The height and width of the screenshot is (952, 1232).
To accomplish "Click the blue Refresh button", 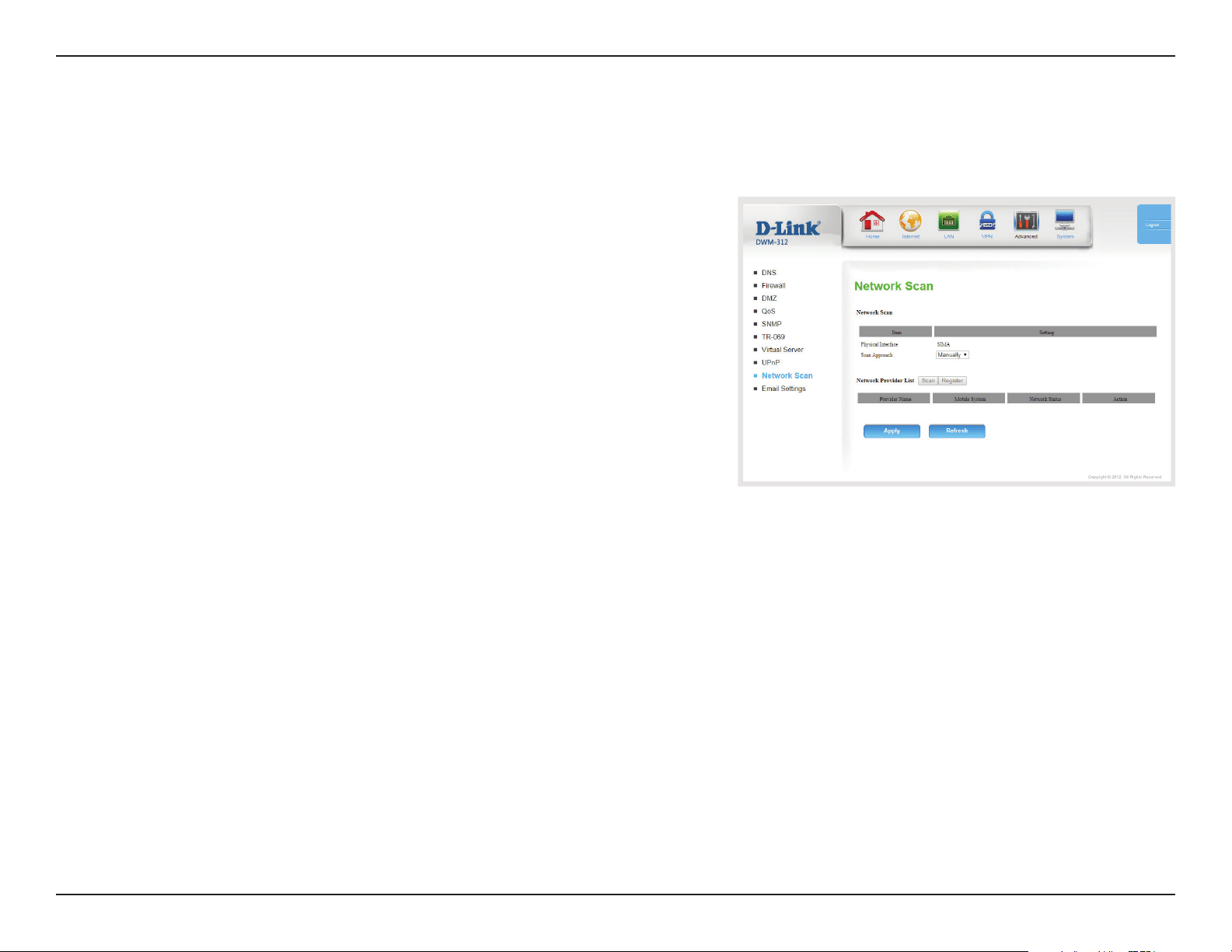I will coord(957,431).
